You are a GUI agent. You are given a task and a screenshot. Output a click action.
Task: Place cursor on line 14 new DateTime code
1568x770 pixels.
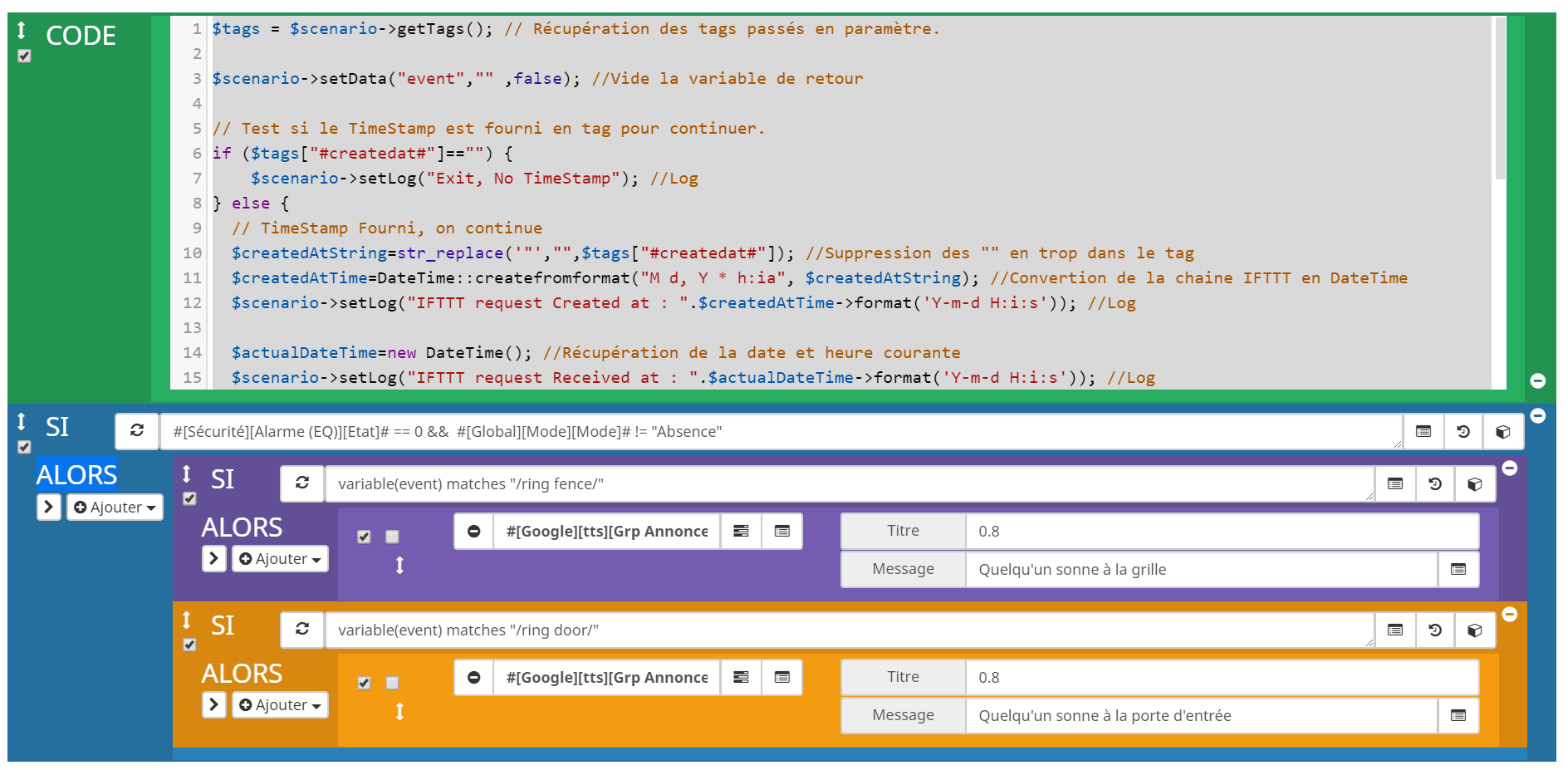(x=459, y=353)
